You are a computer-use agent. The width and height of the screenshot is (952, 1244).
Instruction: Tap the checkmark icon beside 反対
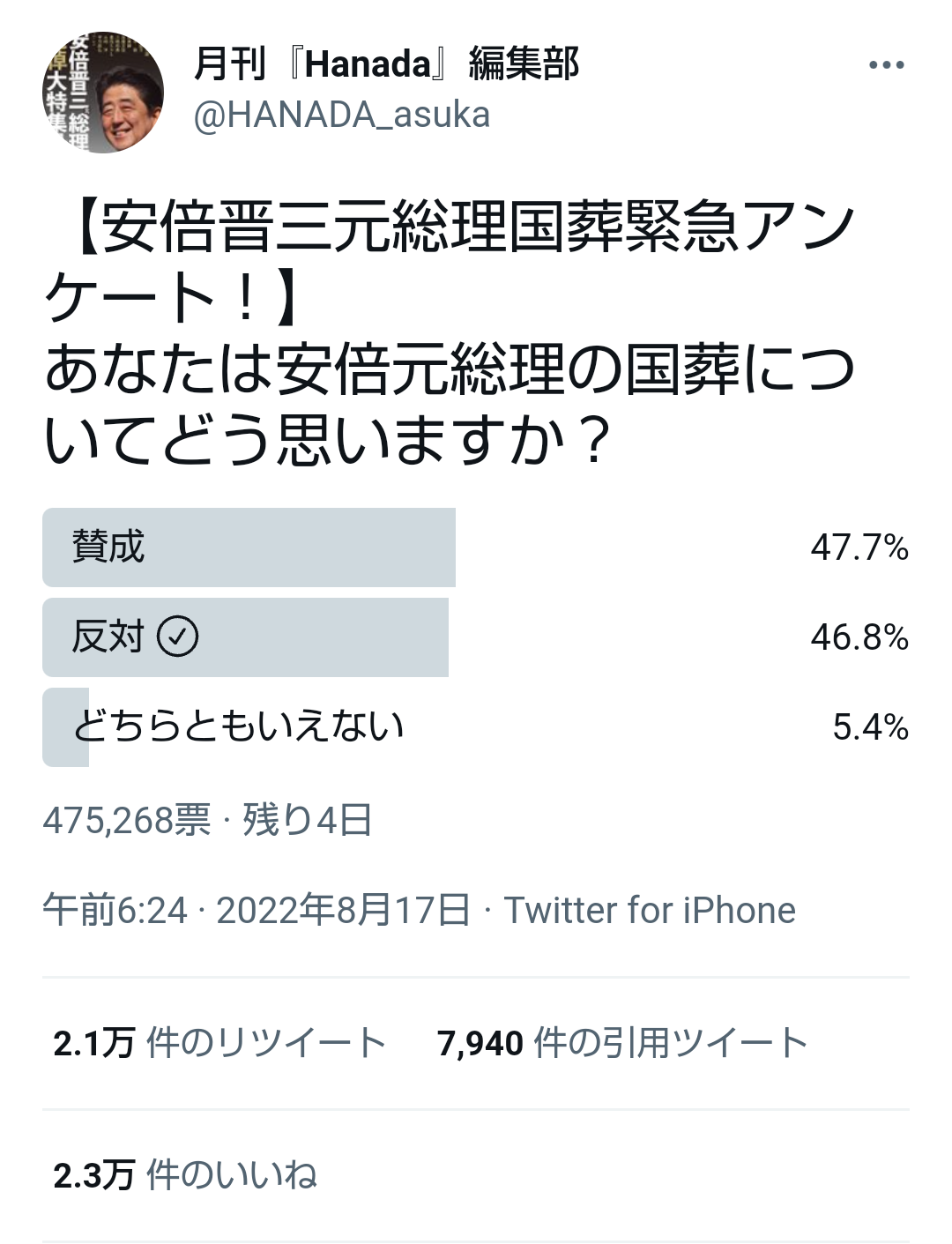click(x=178, y=637)
